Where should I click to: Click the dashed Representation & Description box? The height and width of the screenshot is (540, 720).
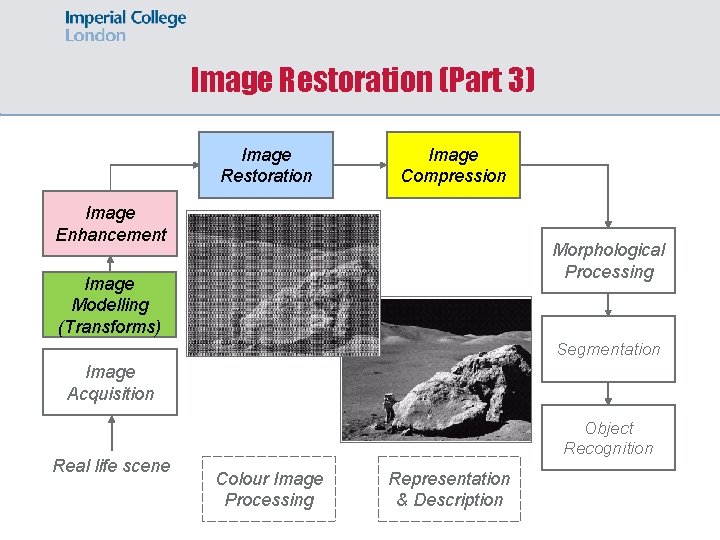(x=450, y=489)
